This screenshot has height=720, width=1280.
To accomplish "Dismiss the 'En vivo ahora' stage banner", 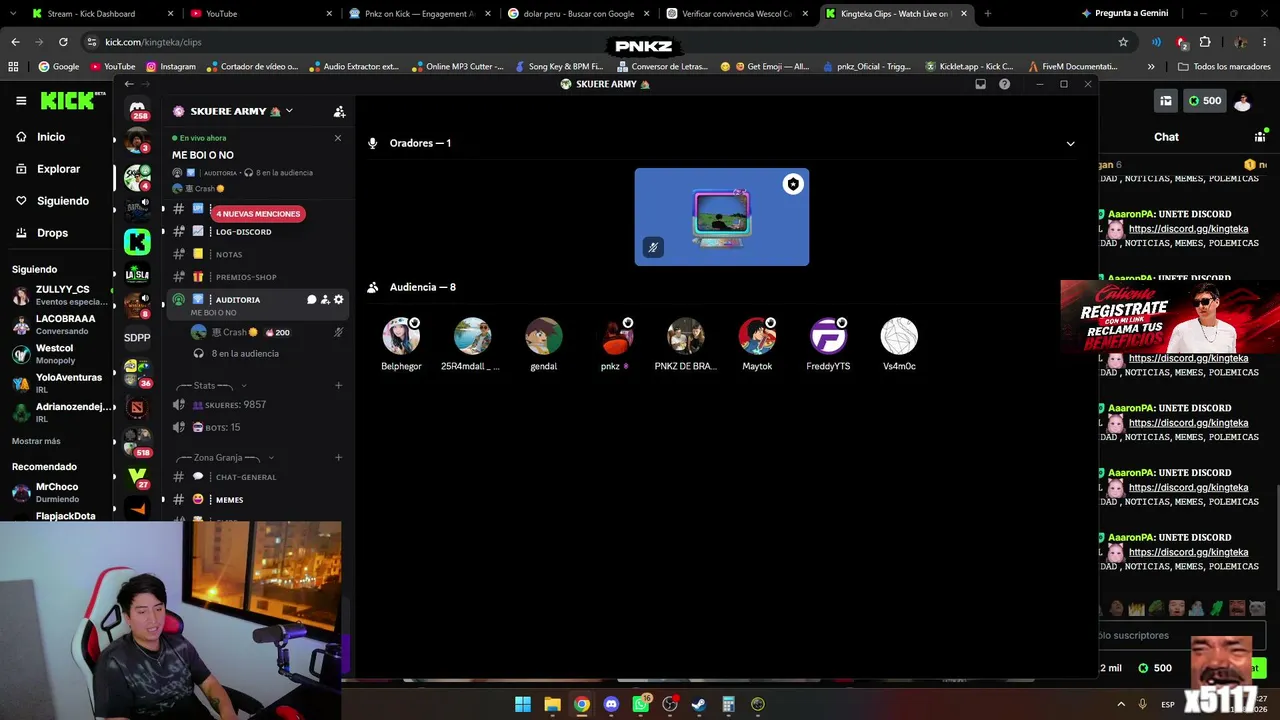I will [x=338, y=138].
